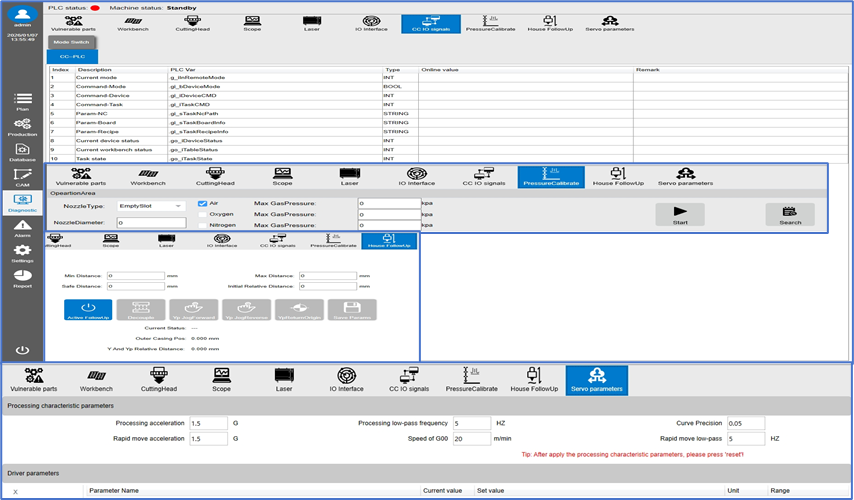
Task: Focus the Air Max GasPressure field
Action: (389, 203)
